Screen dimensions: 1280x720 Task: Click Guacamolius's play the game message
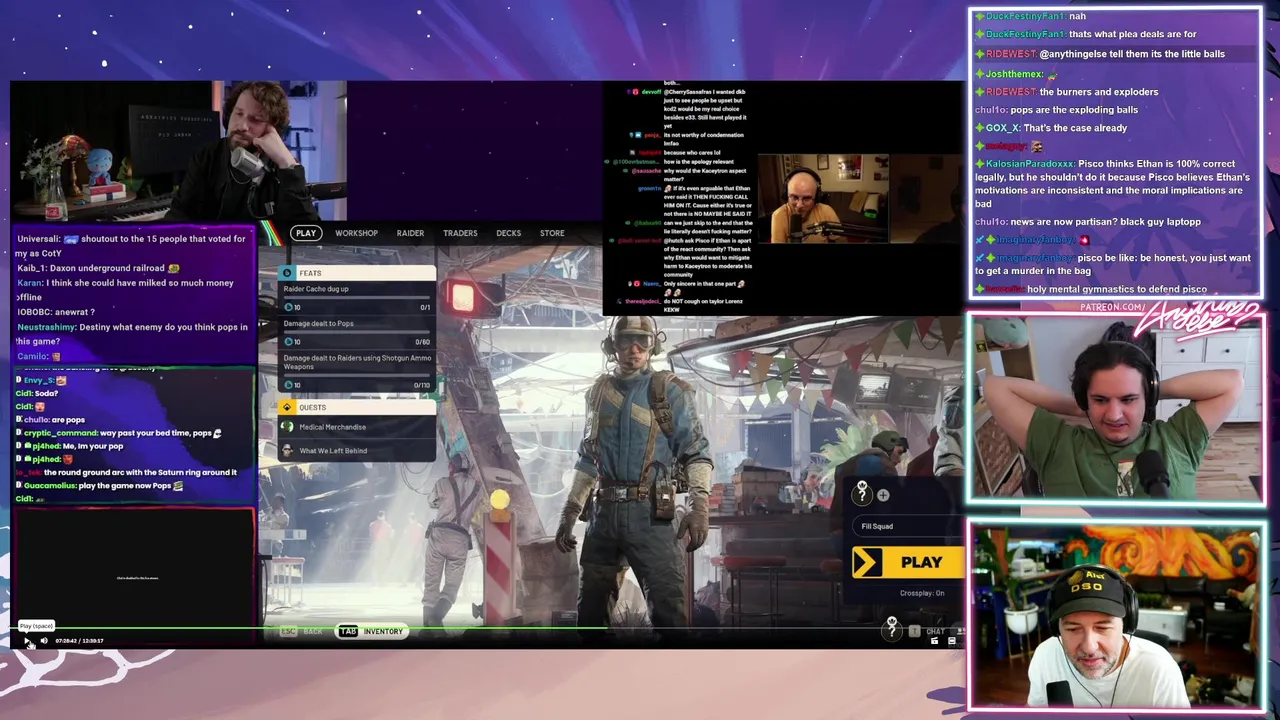tap(101, 485)
